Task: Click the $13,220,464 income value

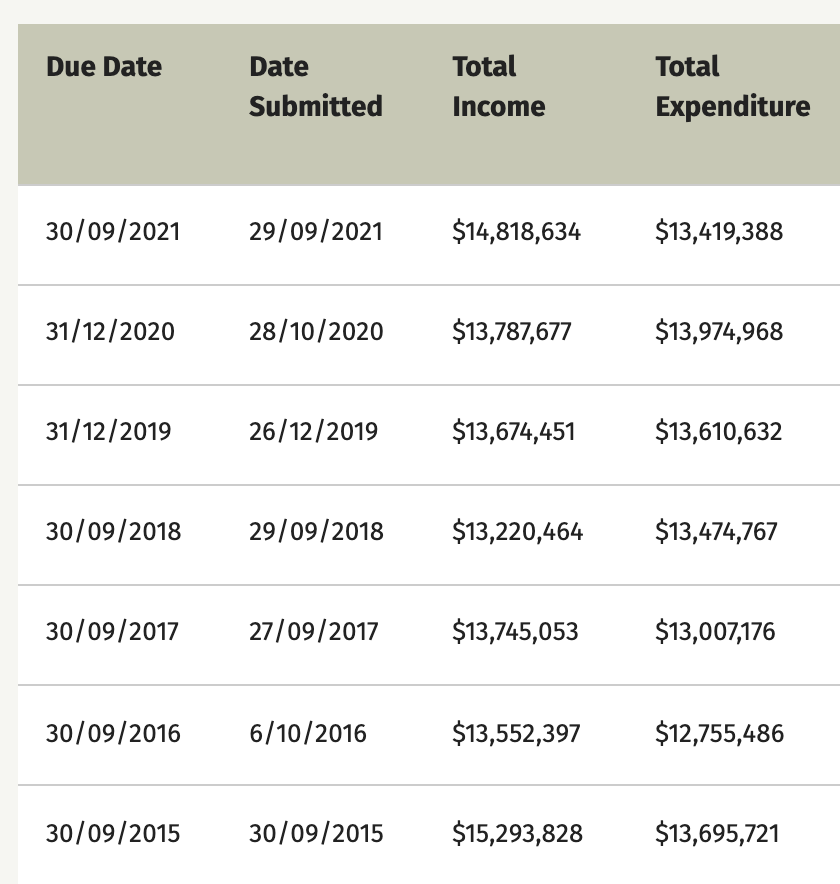Action: 518,532
